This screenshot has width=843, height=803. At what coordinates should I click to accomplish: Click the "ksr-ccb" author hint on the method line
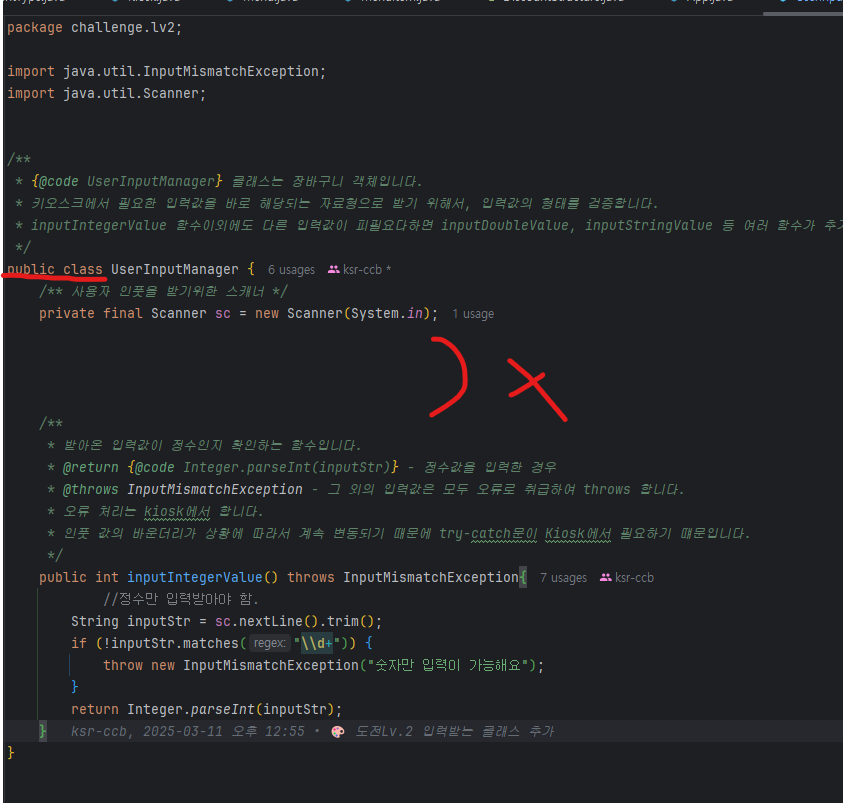click(x=627, y=578)
